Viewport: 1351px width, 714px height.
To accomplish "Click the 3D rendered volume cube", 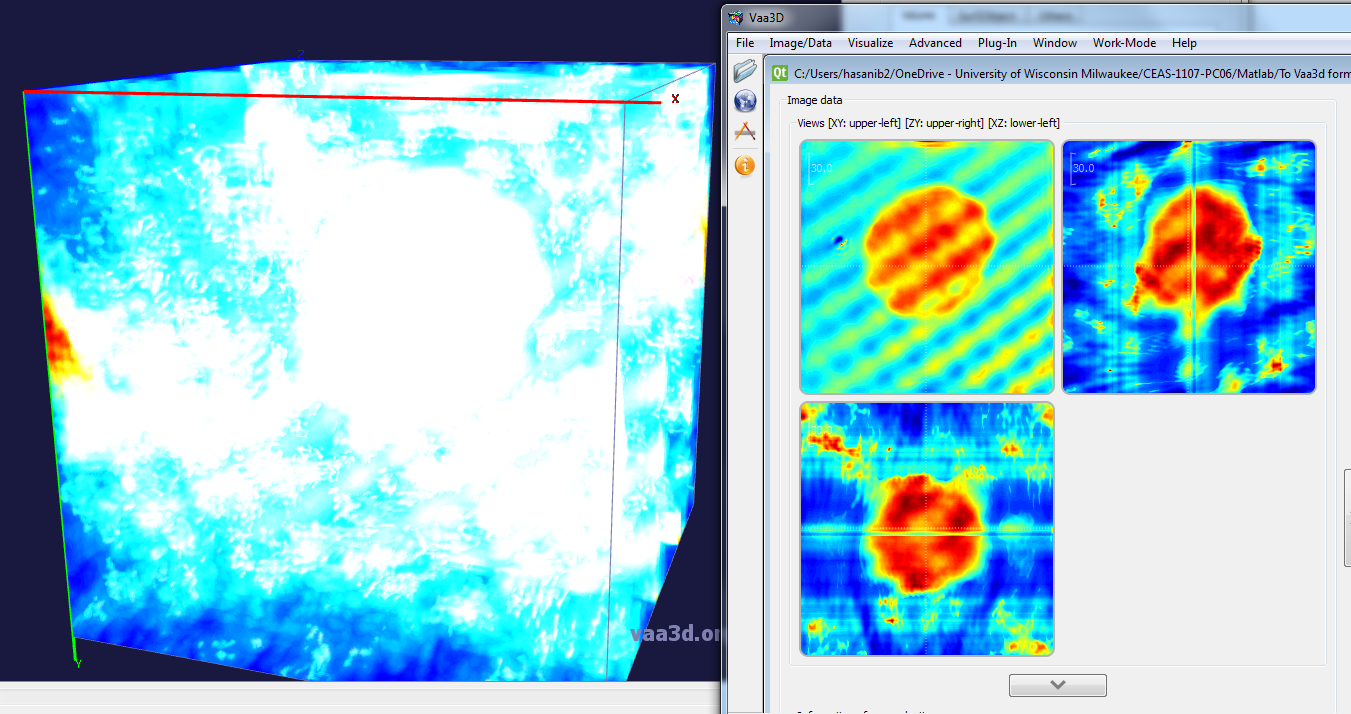I will pyautogui.click(x=360, y=380).
